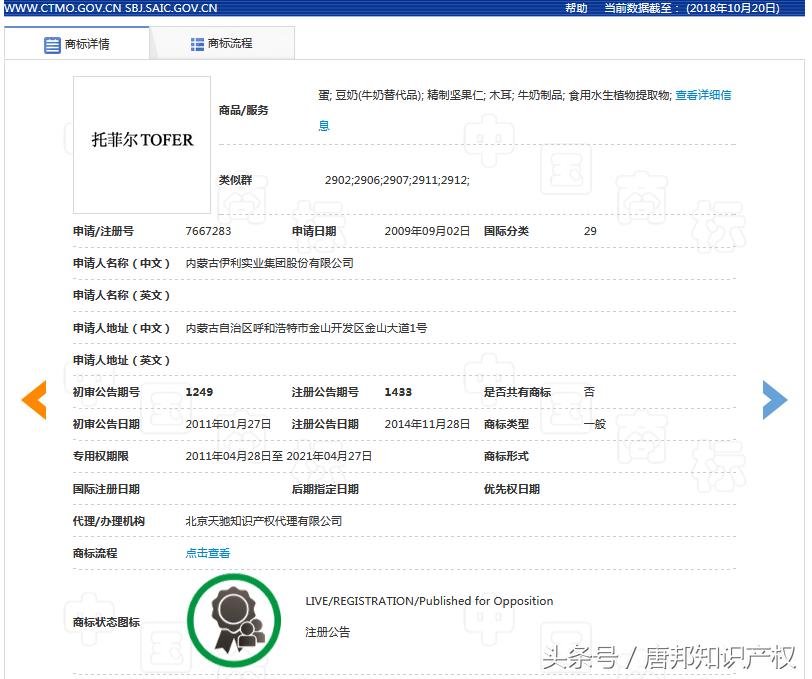Click the 托菲尔 TOFER trademark image
Image resolution: width=812 pixels, height=679 pixels.
[x=140, y=143]
